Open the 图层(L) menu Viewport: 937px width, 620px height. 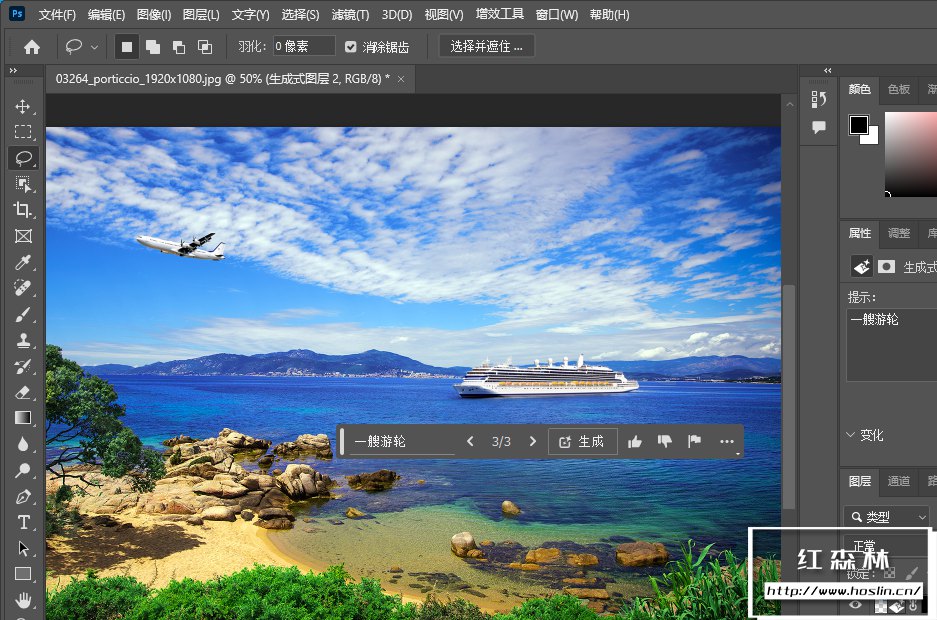[x=201, y=14]
